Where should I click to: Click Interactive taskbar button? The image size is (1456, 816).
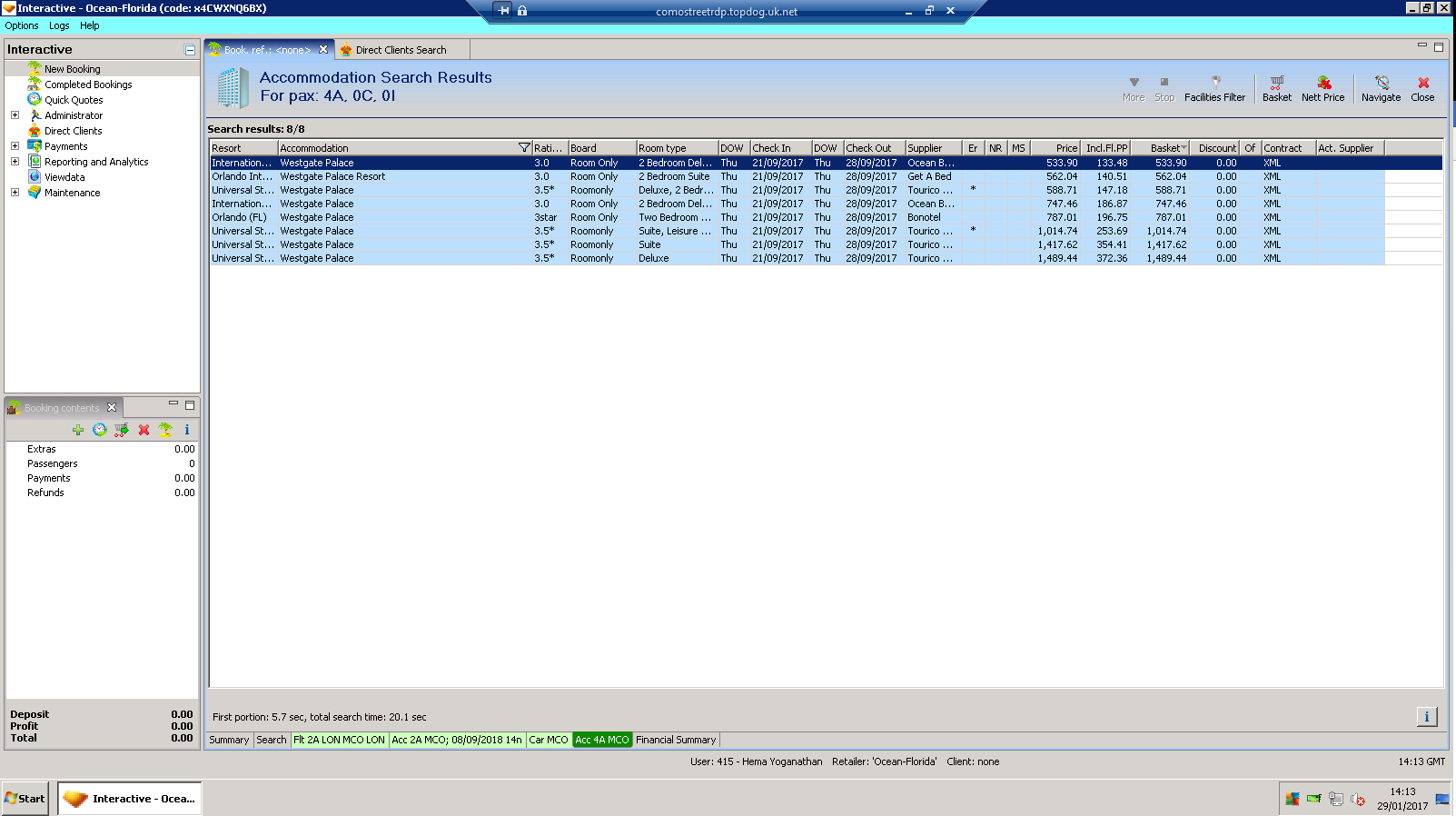[129, 799]
